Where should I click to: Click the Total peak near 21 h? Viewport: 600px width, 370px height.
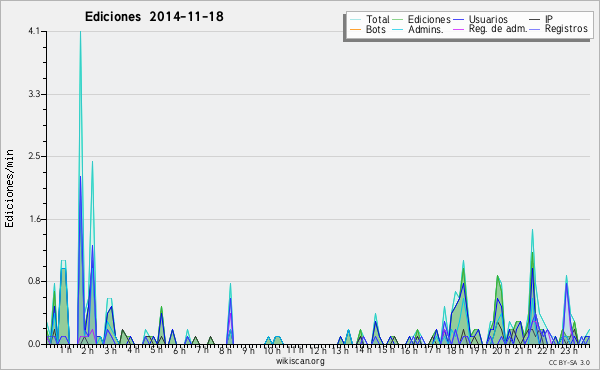click(x=532, y=230)
